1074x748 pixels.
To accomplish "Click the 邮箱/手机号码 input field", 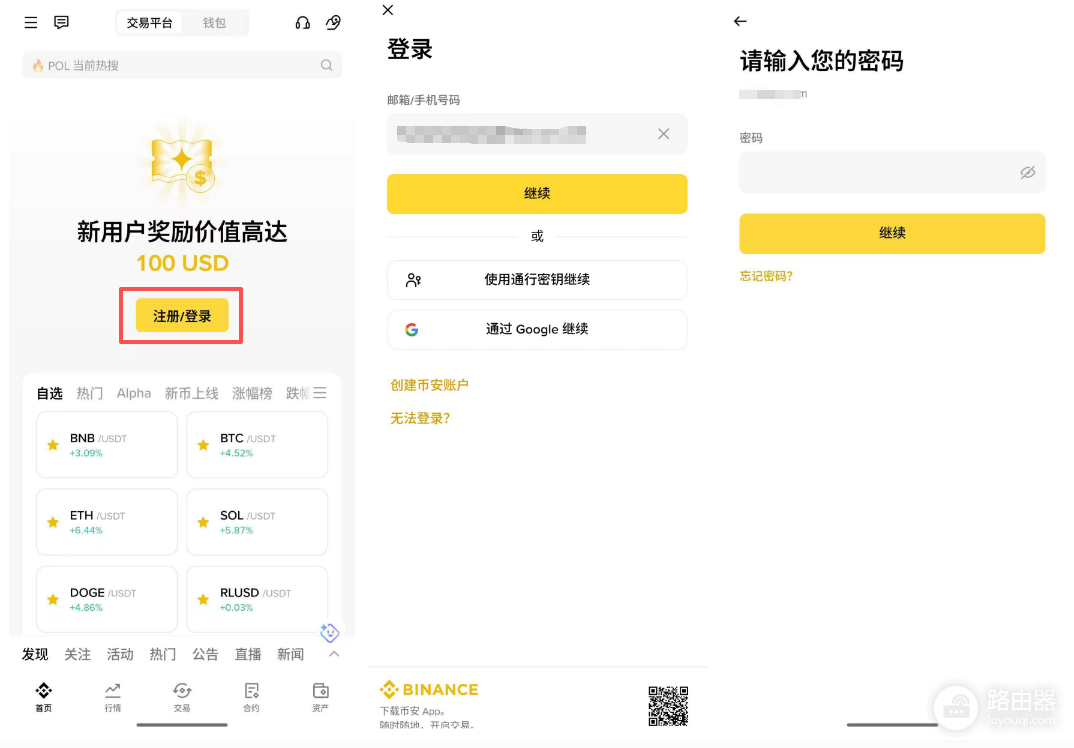I will pyautogui.click(x=537, y=134).
